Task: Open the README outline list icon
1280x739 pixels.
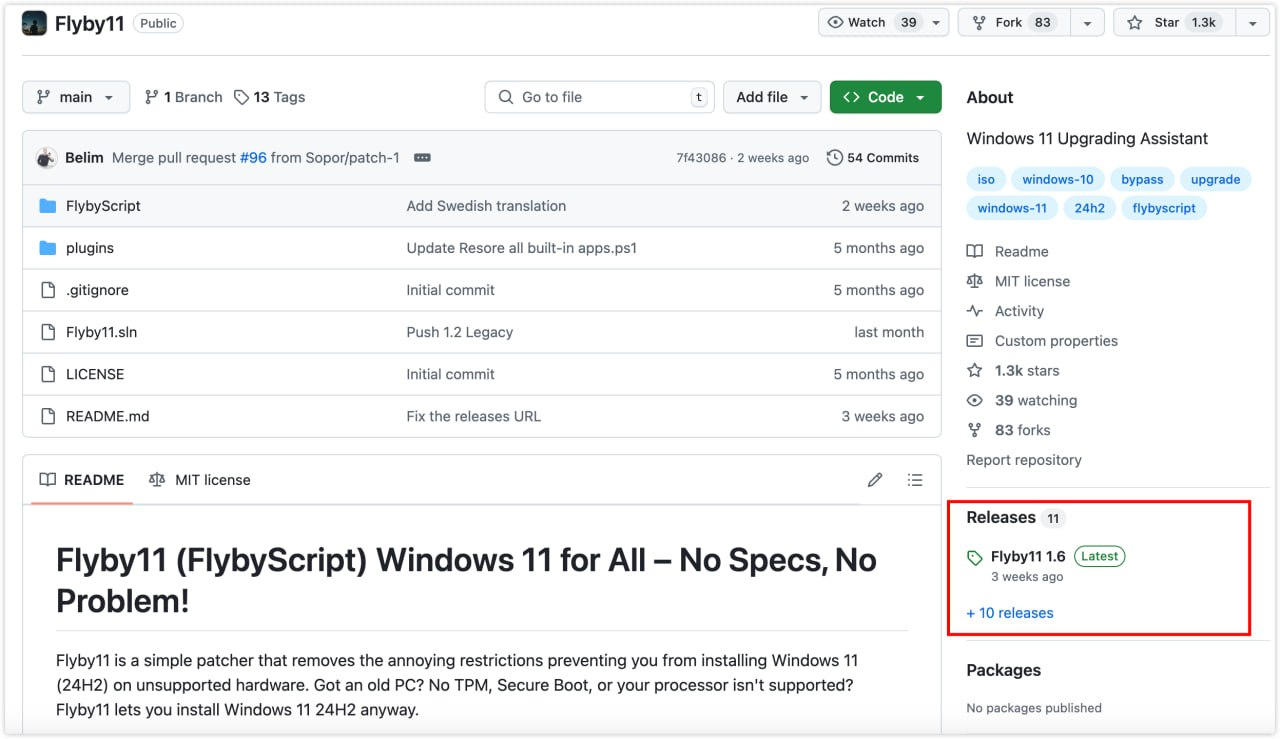Action: pyautogui.click(x=915, y=480)
